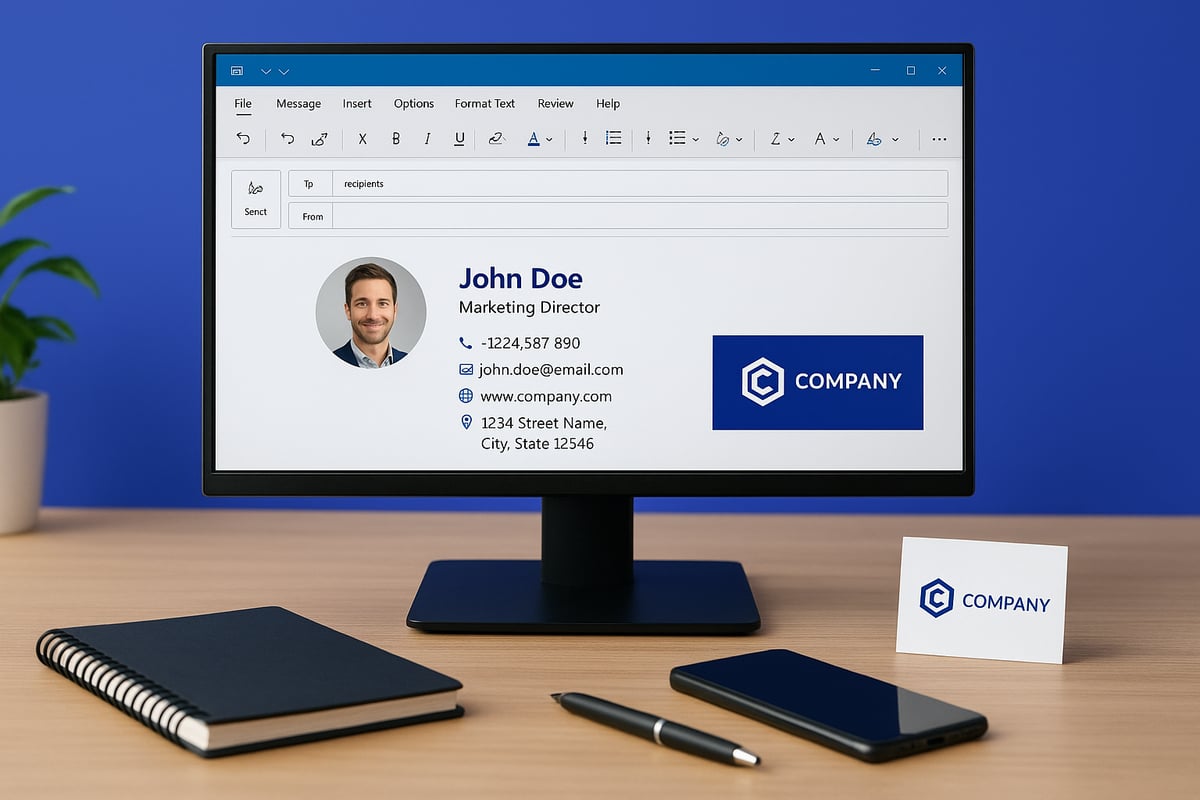Pick the blue-underlined font color A
1200x800 pixels.
pyautogui.click(x=534, y=140)
